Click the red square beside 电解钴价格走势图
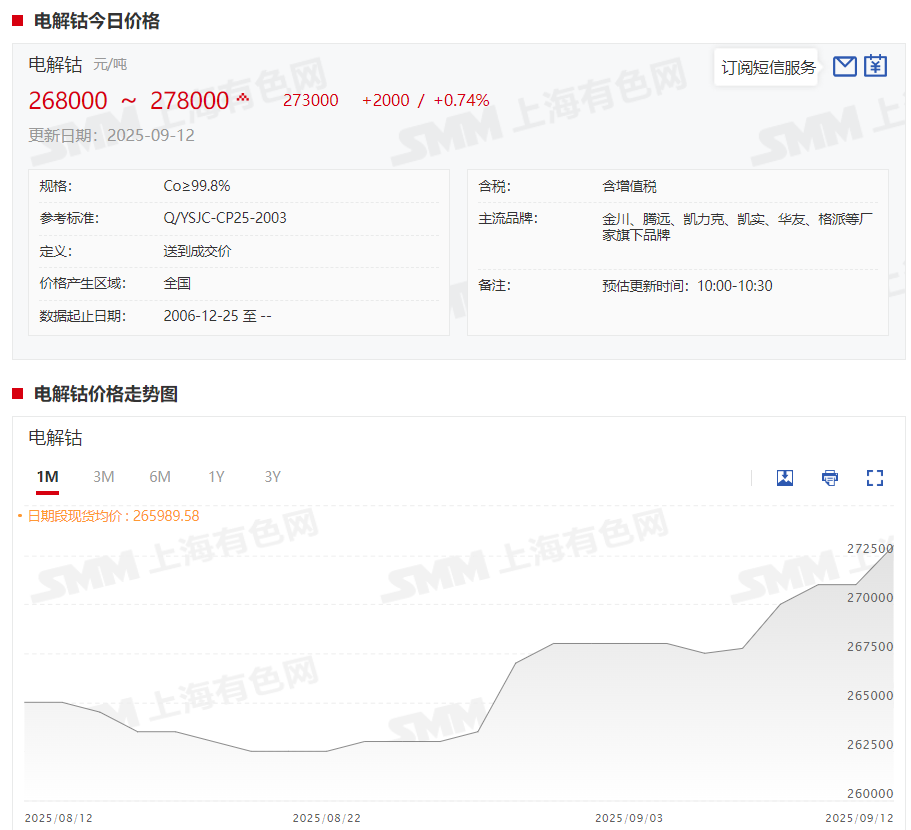 tap(17, 394)
